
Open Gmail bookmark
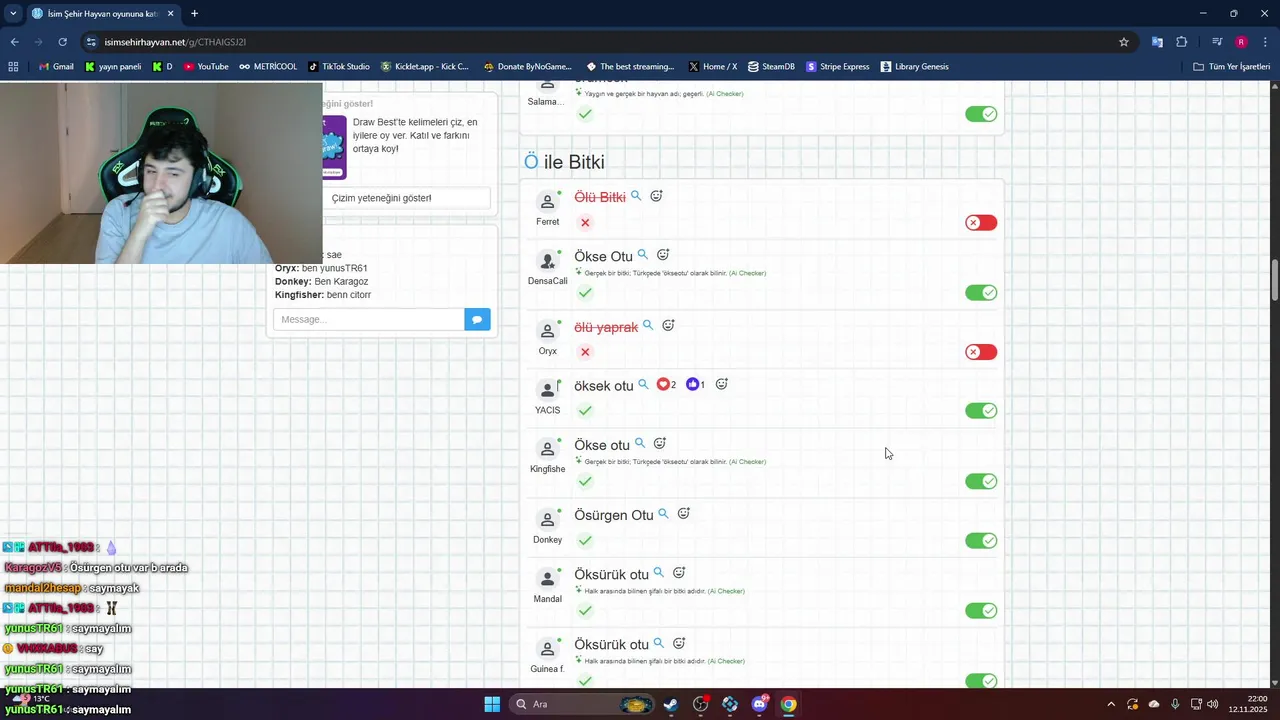pos(56,66)
